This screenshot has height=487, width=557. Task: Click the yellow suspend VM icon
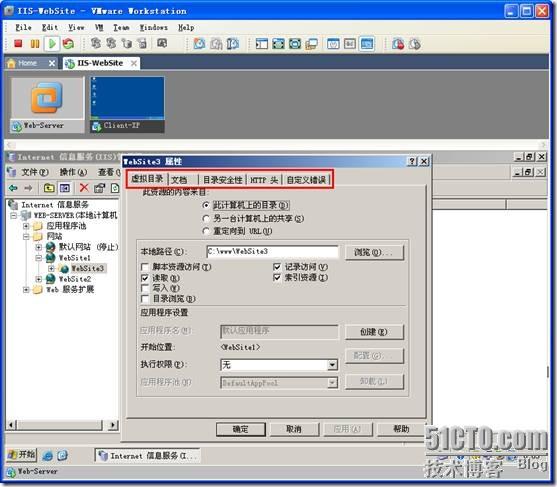35,44
